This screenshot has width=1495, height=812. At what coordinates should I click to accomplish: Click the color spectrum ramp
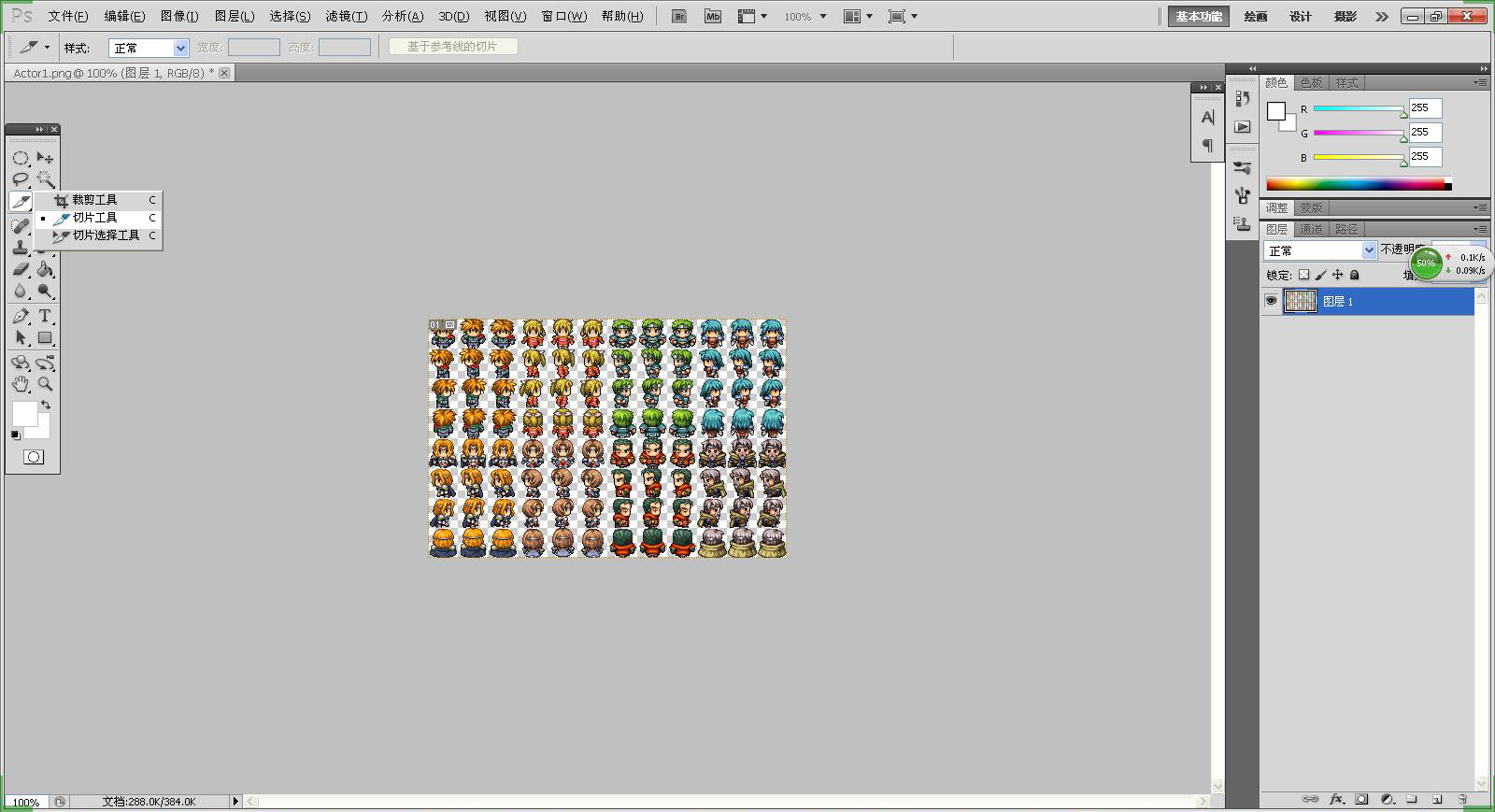point(1359,184)
